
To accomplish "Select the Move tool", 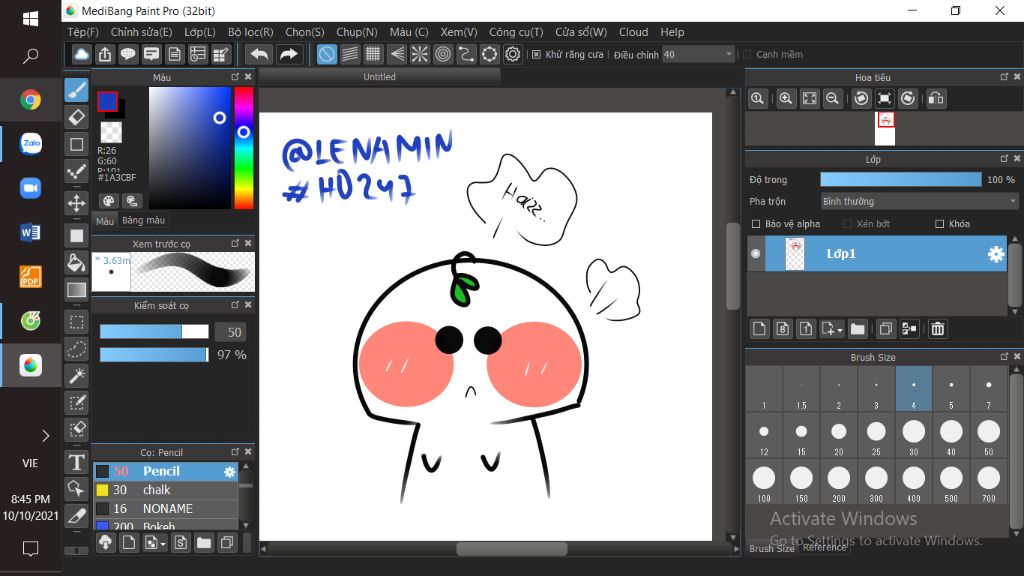I will [76, 203].
